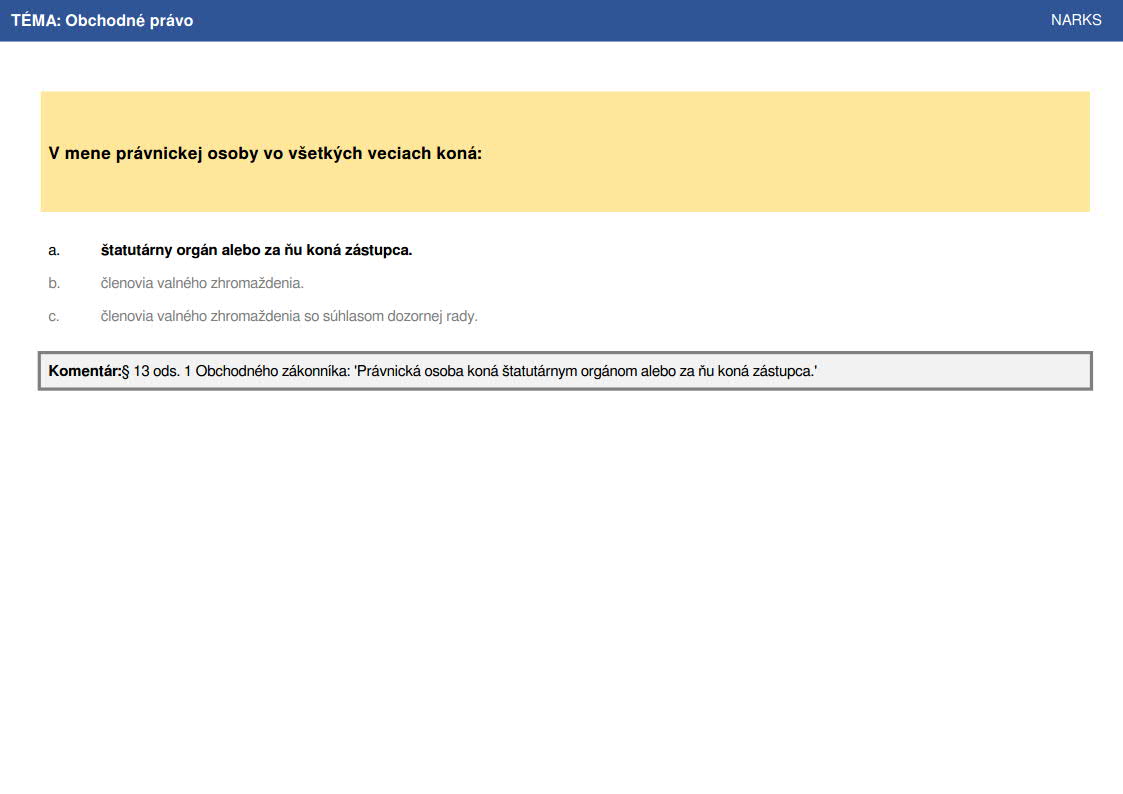Click the comment text citing § 13 ods. 1
The image size is (1123, 794).
(x=469, y=371)
